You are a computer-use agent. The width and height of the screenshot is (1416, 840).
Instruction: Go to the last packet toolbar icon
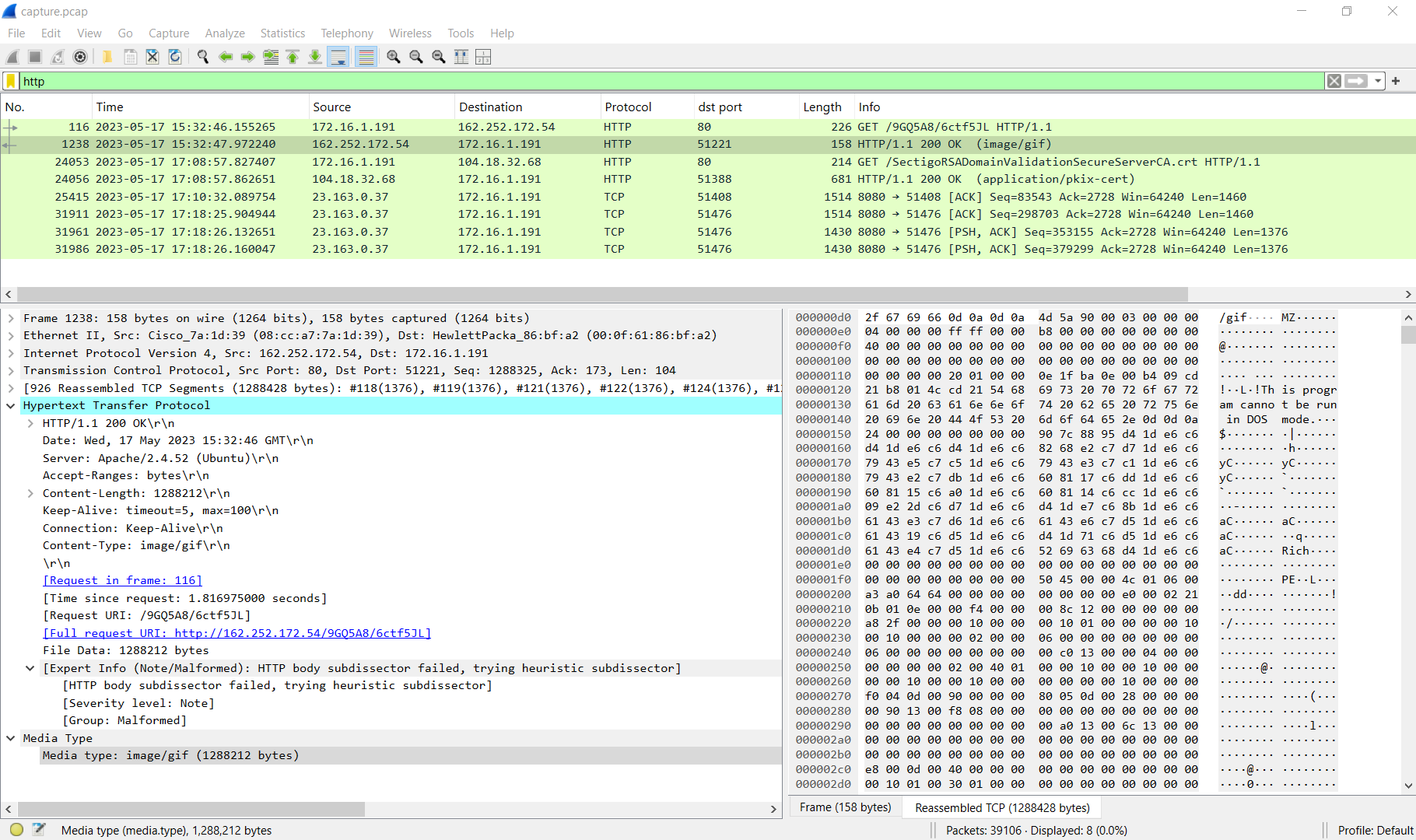tap(315, 57)
